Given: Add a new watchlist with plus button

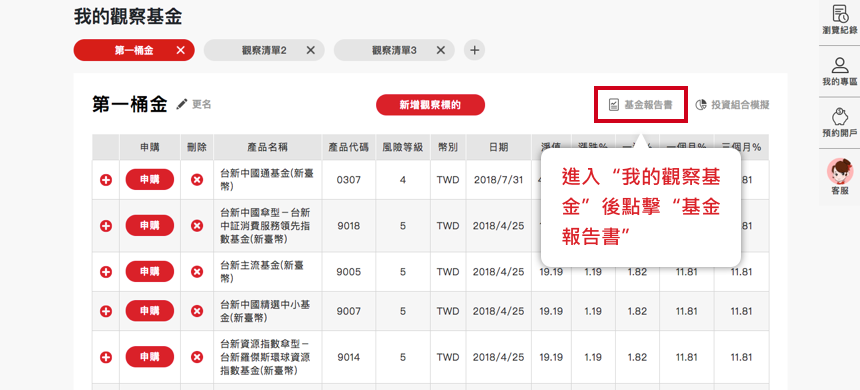Looking at the screenshot, I should [474, 50].
